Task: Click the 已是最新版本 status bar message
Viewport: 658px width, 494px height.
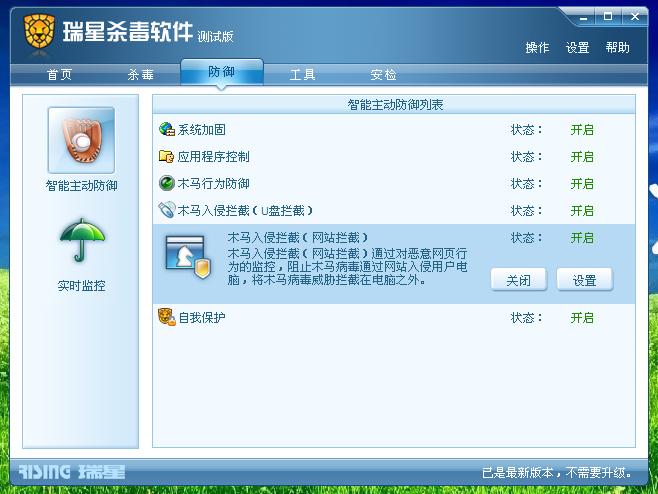Action: [x=557, y=473]
